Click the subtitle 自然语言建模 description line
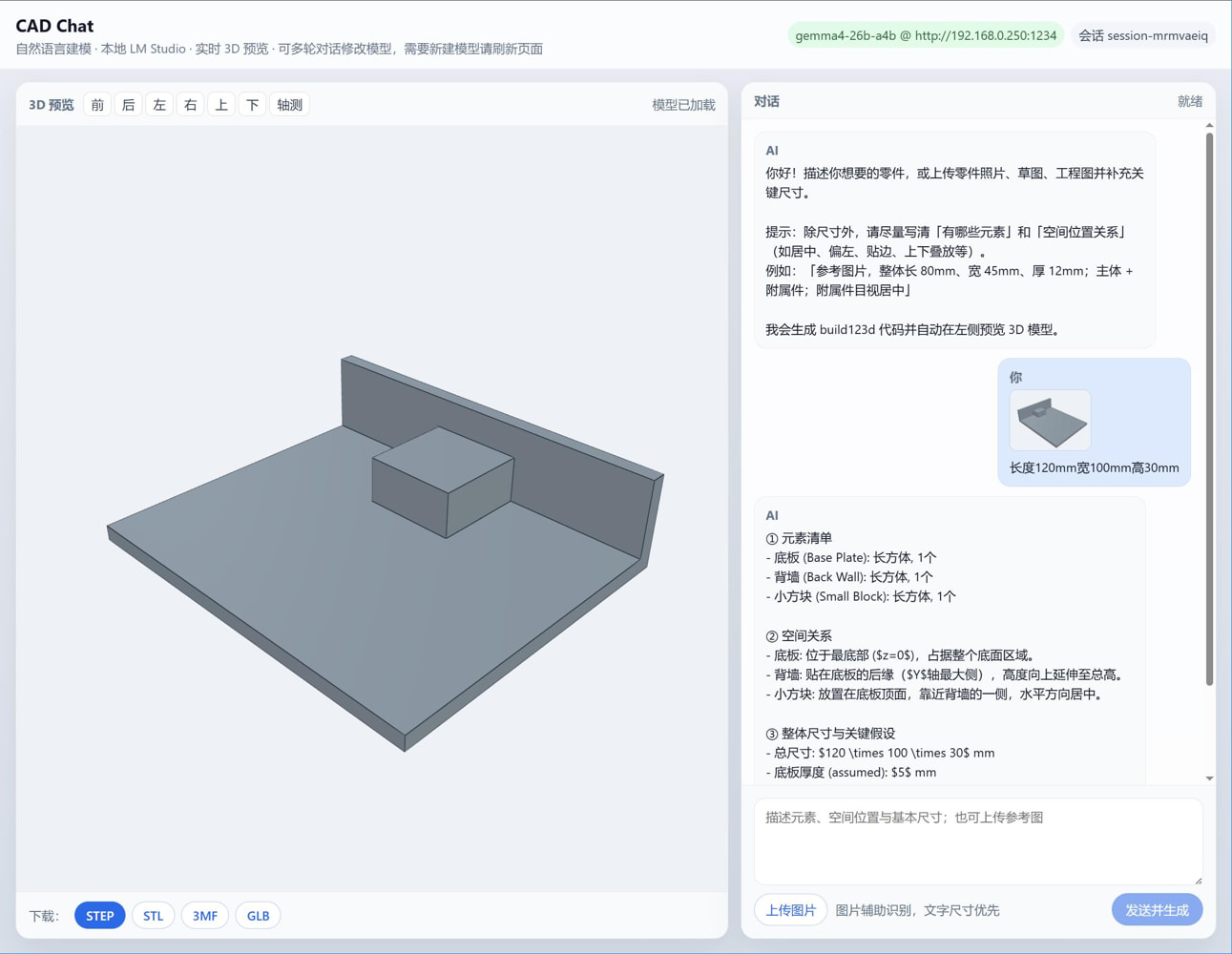The height and width of the screenshot is (954, 1232). [x=280, y=49]
